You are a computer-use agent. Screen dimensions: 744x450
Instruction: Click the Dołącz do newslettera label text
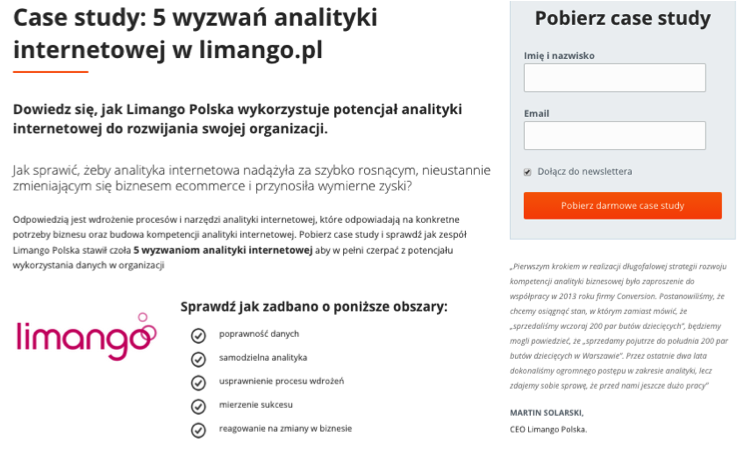pyautogui.click(x=585, y=171)
